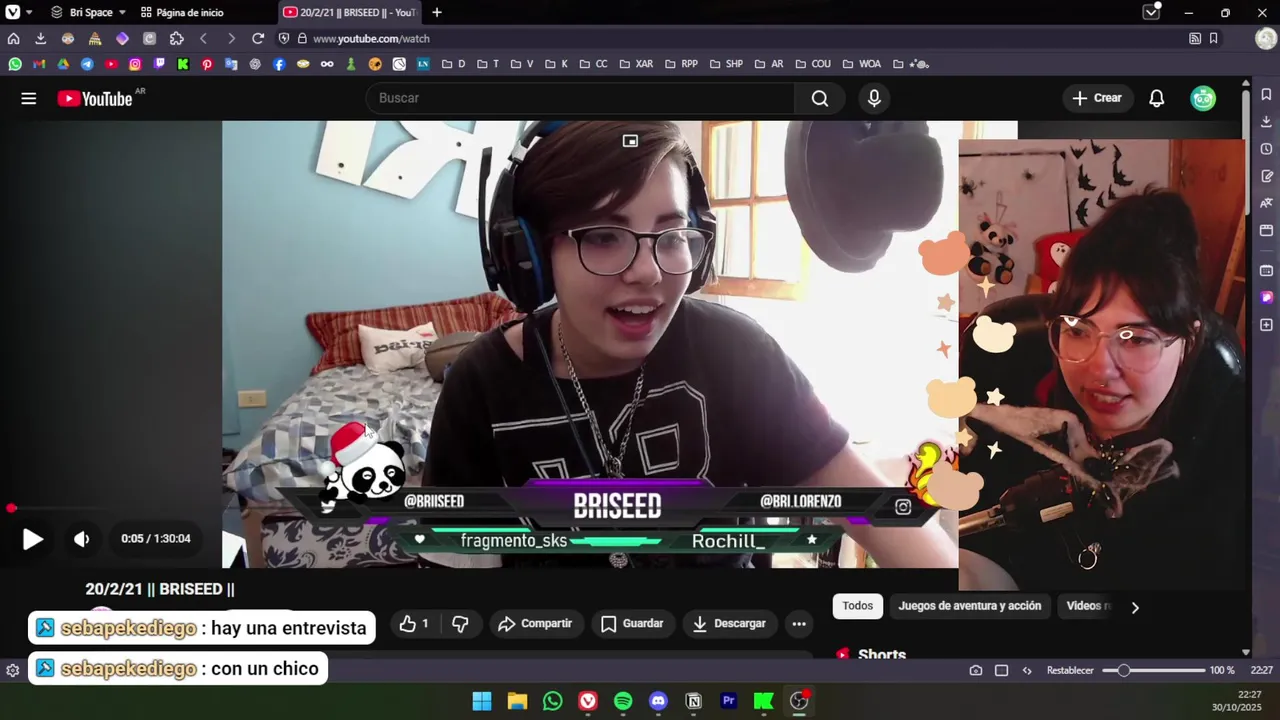Image resolution: width=1280 pixels, height=720 pixels.
Task: Toggle video mute speaker button
Action: pos(82,539)
